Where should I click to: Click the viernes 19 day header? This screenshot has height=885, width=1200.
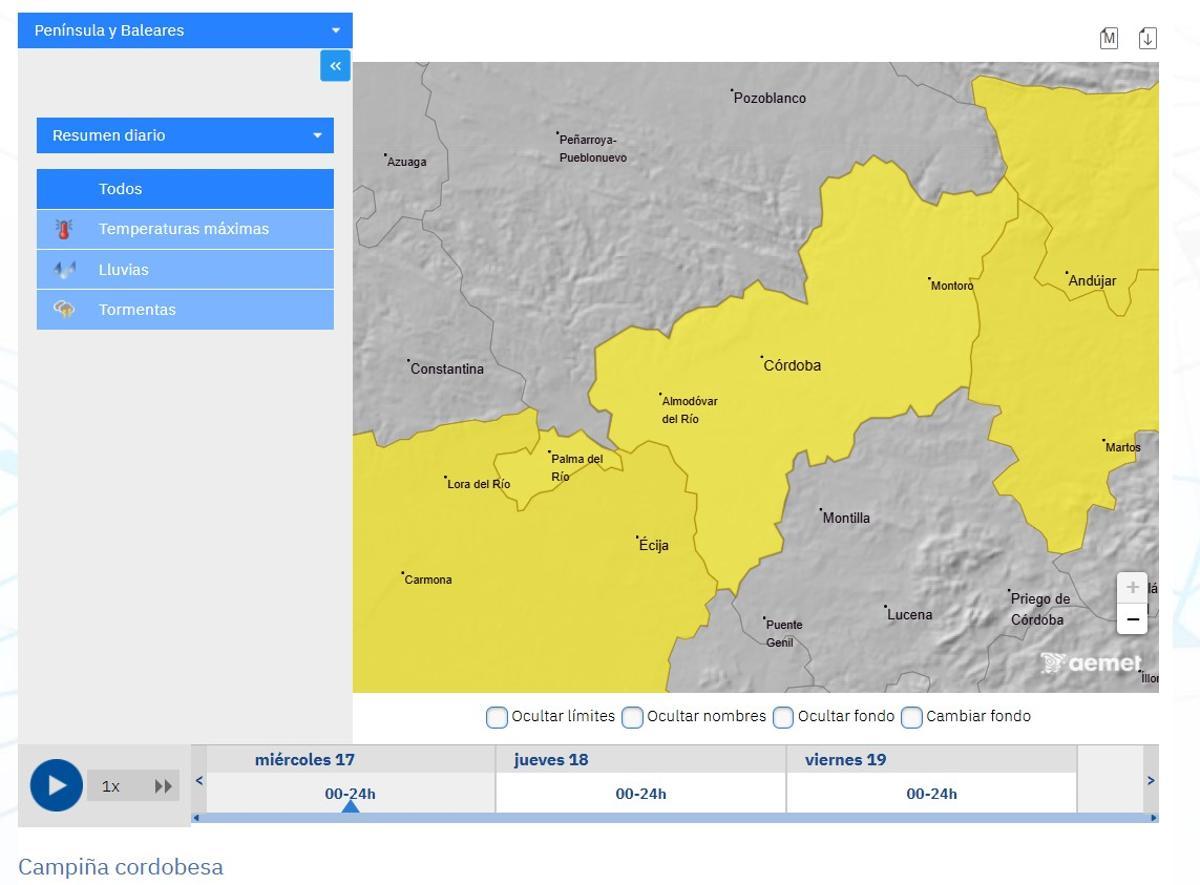pyautogui.click(x=845, y=760)
